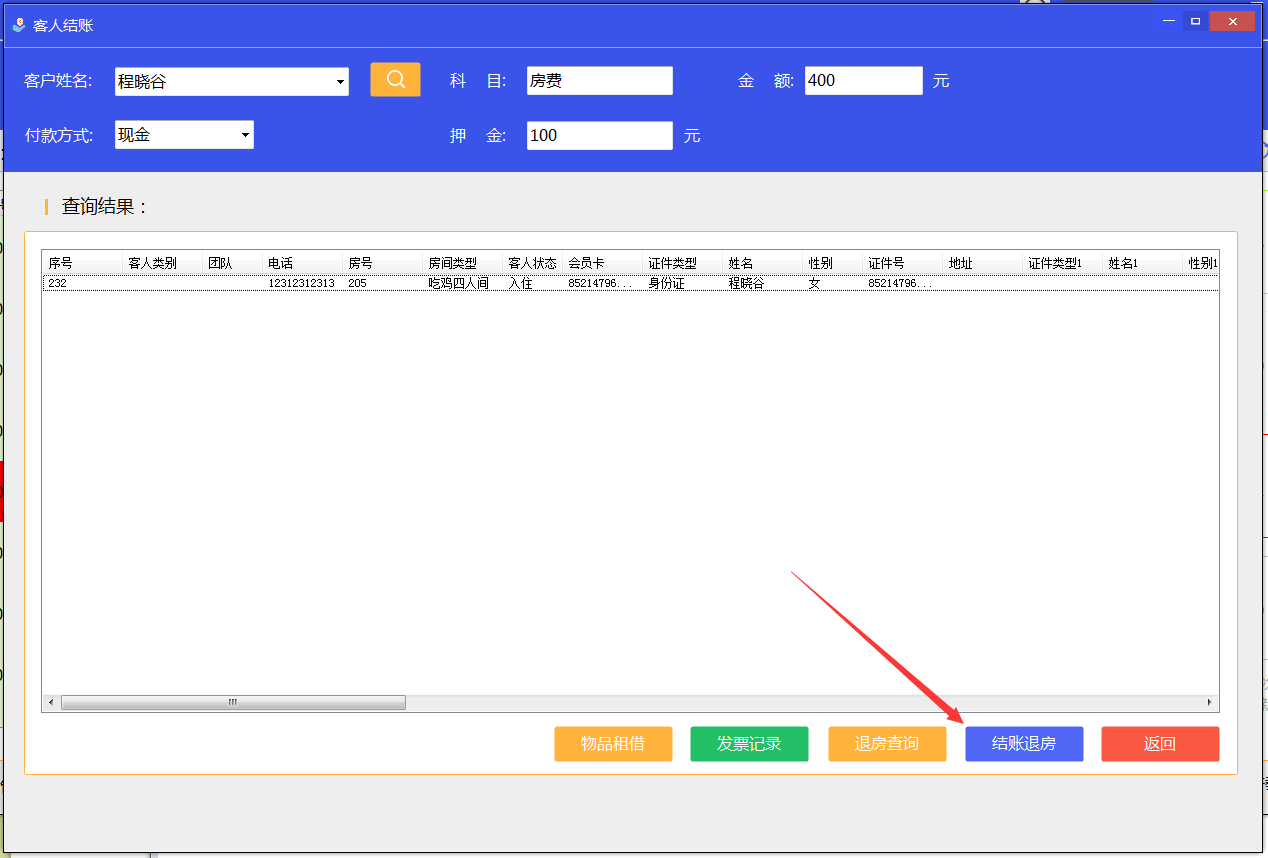Click the 姓名 column header
1268x858 pixels.
tap(761, 263)
